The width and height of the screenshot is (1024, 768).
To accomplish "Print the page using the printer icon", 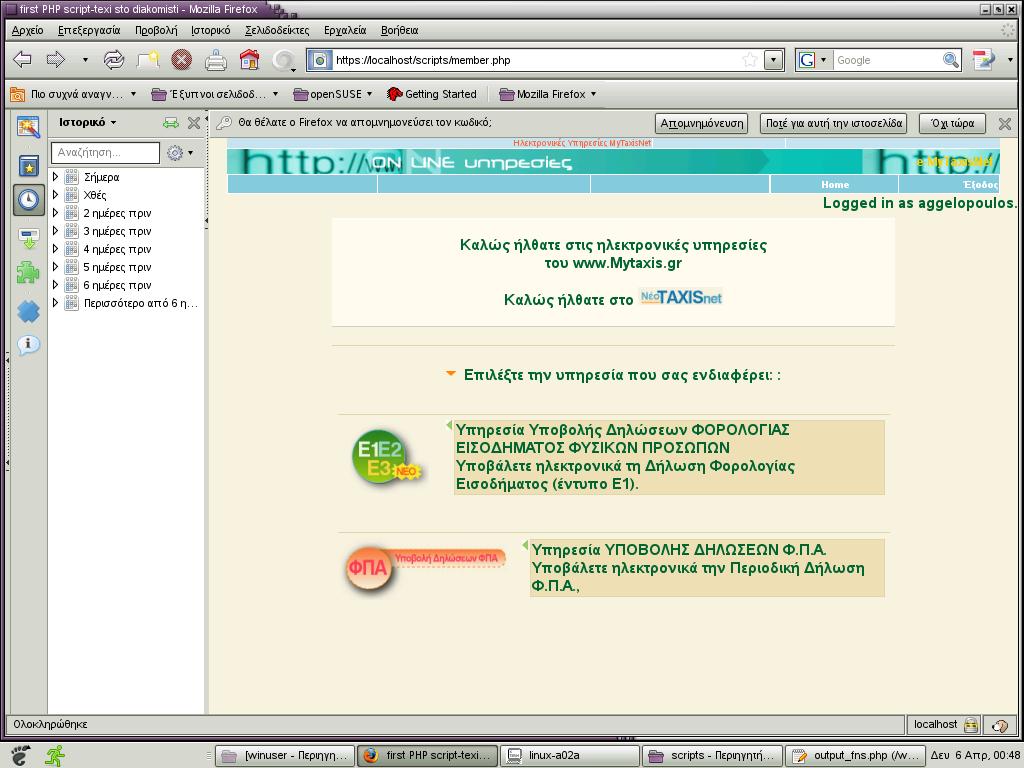I will pyautogui.click(x=216, y=60).
